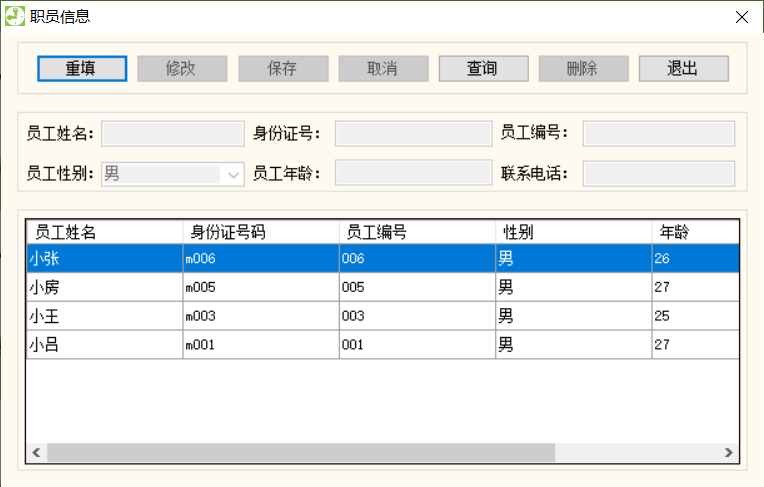This screenshot has height=487, width=764.
Task: Click the 退出 button
Action: click(684, 68)
